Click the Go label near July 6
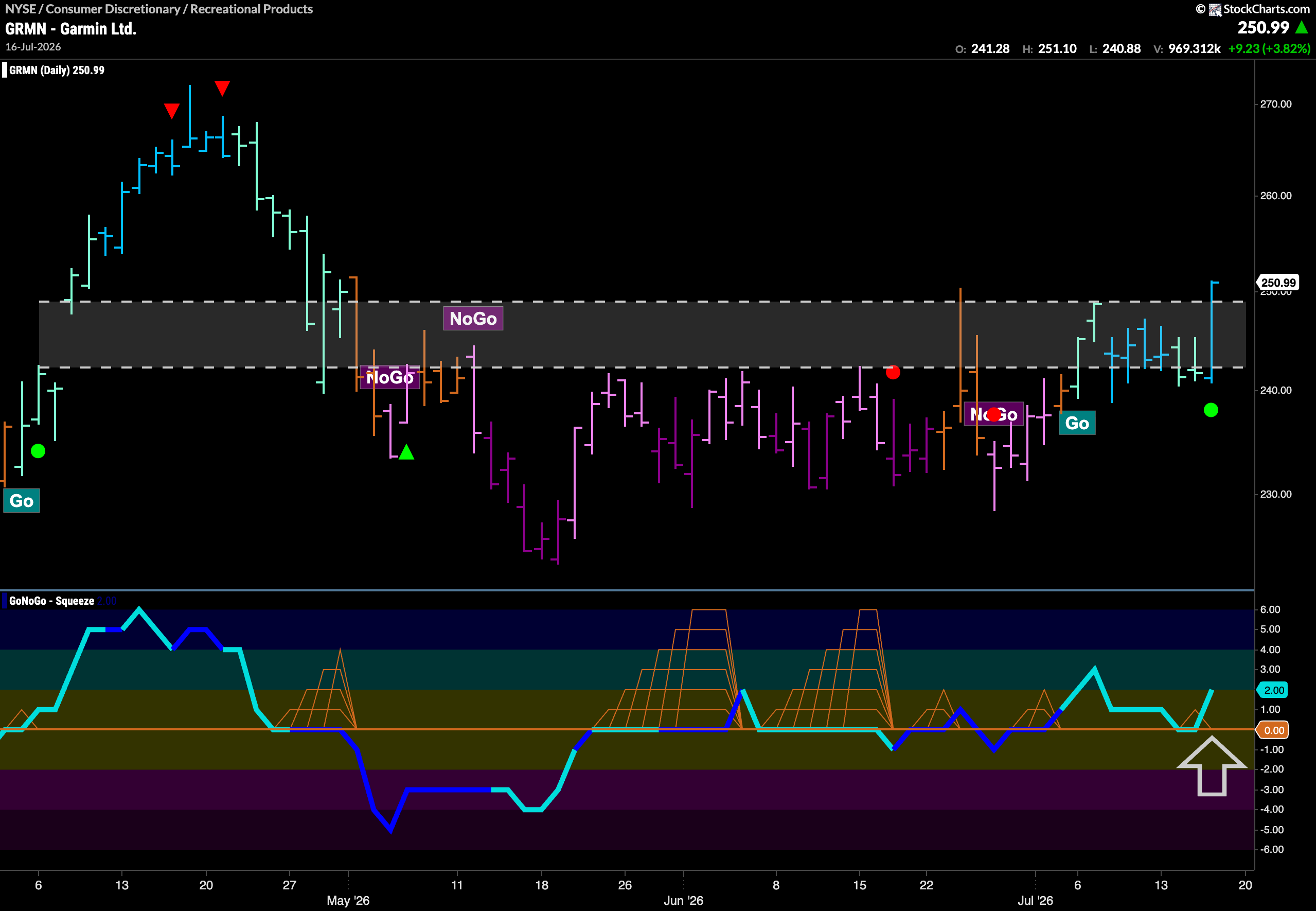The height and width of the screenshot is (911, 1316). [1076, 423]
